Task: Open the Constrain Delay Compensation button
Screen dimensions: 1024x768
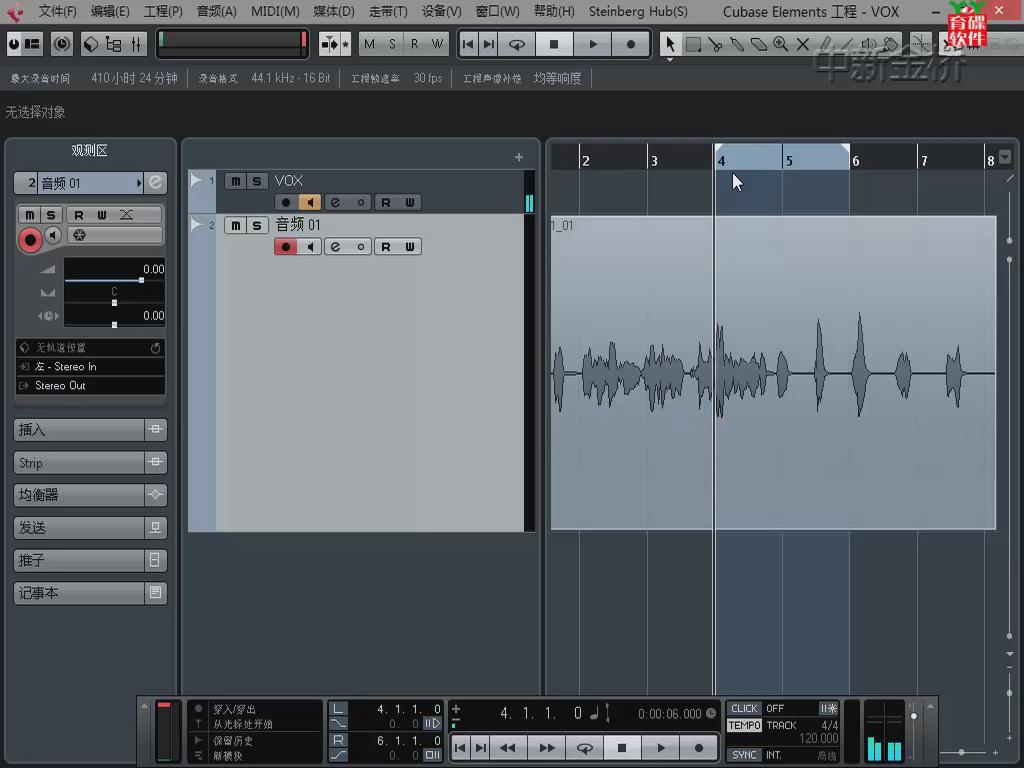Action: [x=62, y=44]
